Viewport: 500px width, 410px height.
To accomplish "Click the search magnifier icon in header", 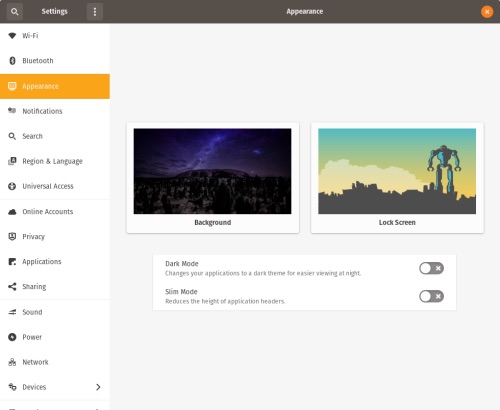I will (x=14, y=12).
